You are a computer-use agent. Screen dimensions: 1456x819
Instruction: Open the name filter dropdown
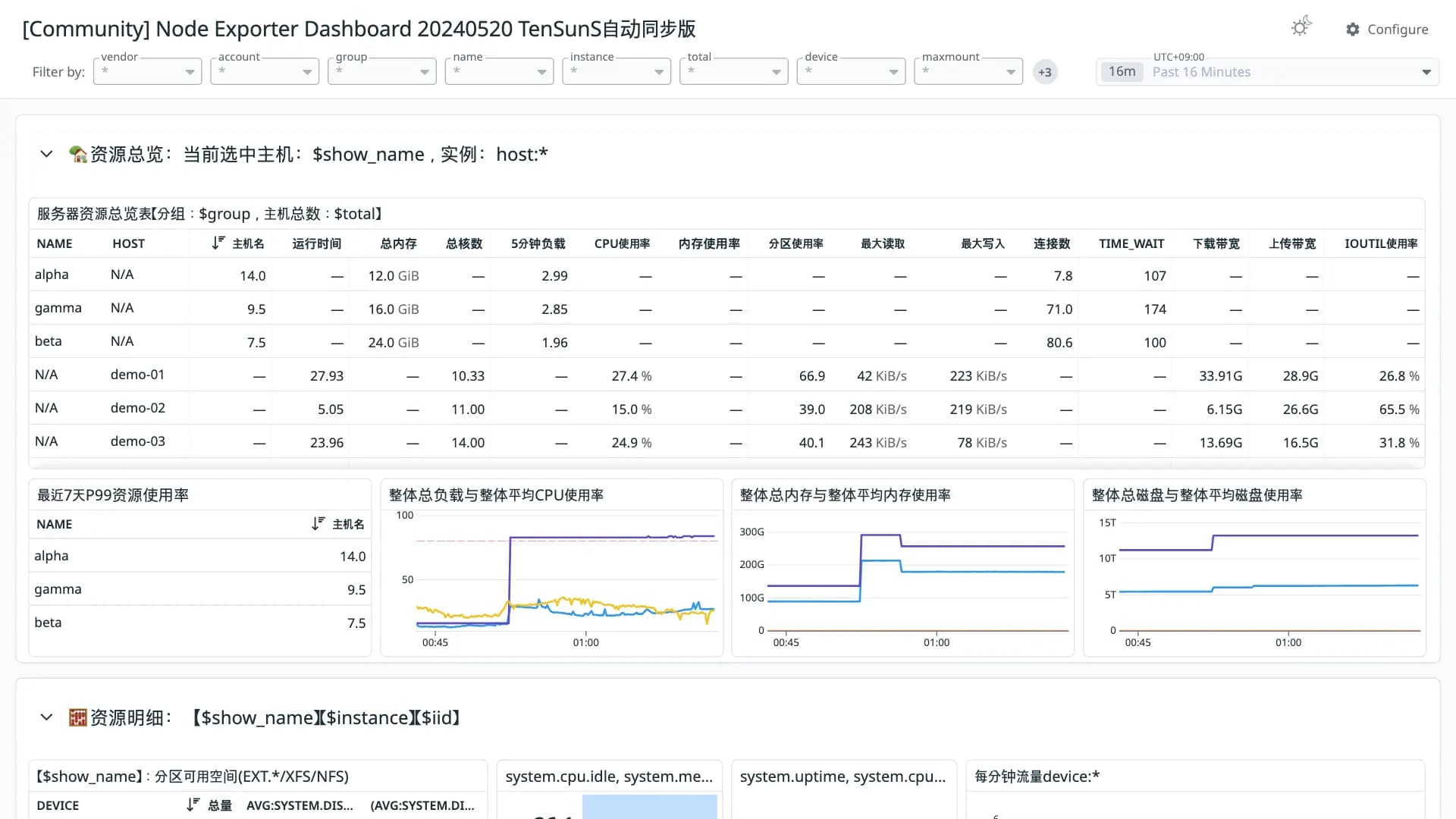pos(499,71)
